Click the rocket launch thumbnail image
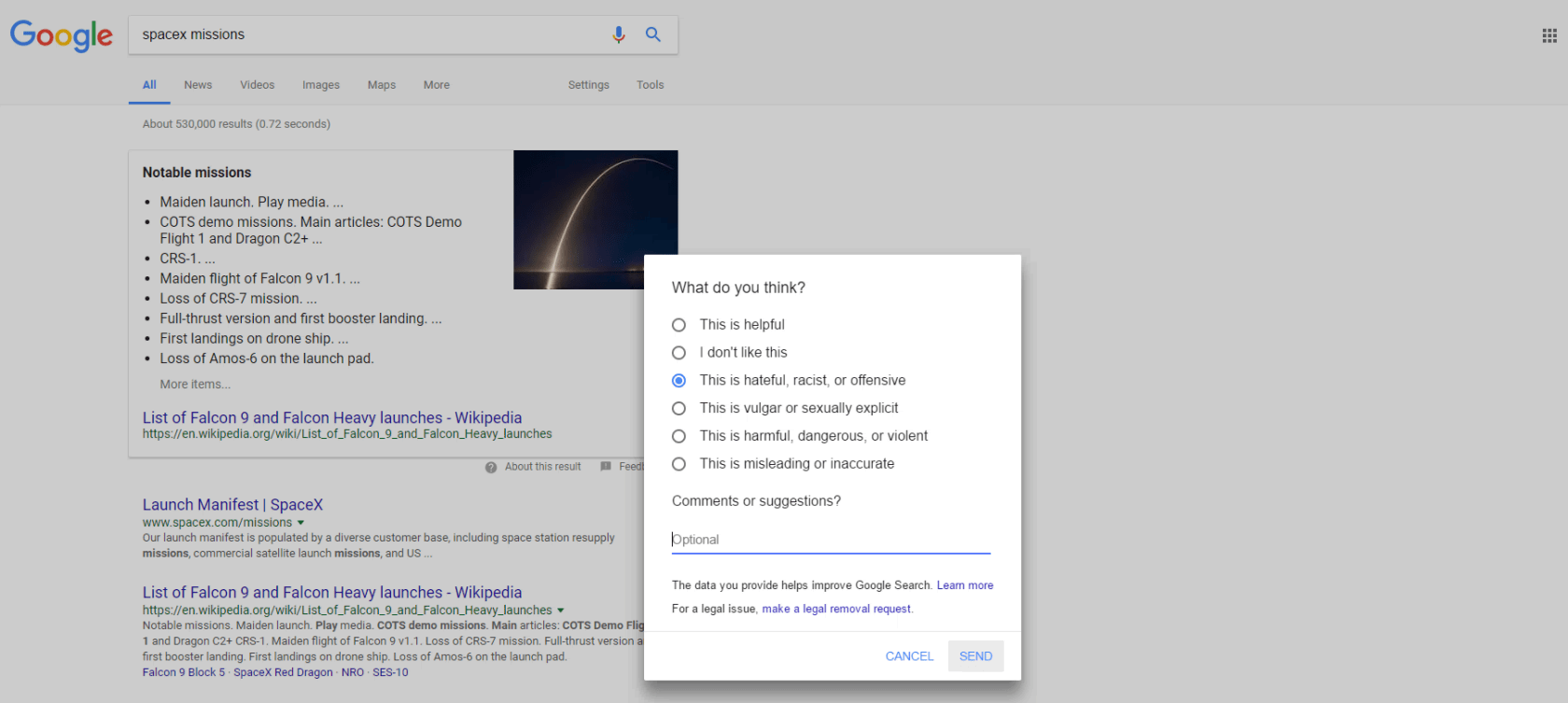Image resolution: width=1568 pixels, height=703 pixels. pos(595,219)
